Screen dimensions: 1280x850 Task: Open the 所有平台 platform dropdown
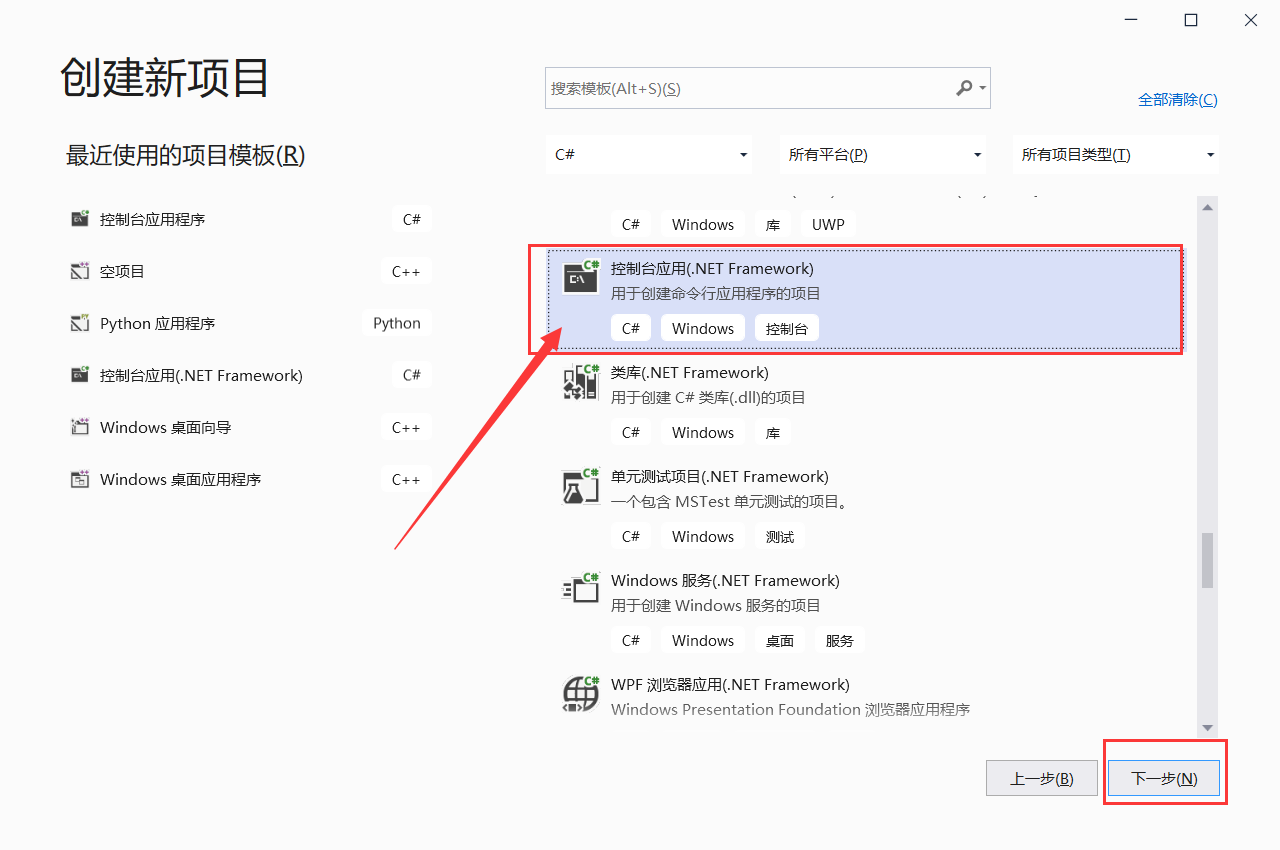coord(883,155)
